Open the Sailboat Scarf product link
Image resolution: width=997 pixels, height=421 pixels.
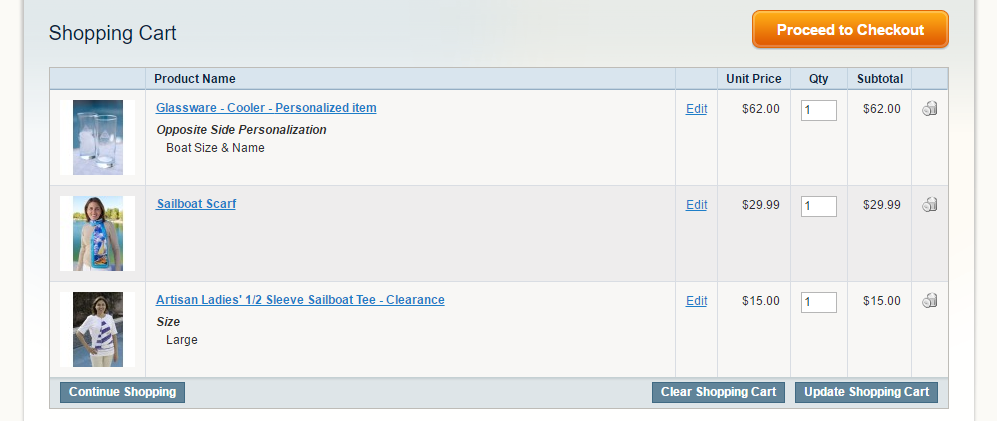(196, 204)
